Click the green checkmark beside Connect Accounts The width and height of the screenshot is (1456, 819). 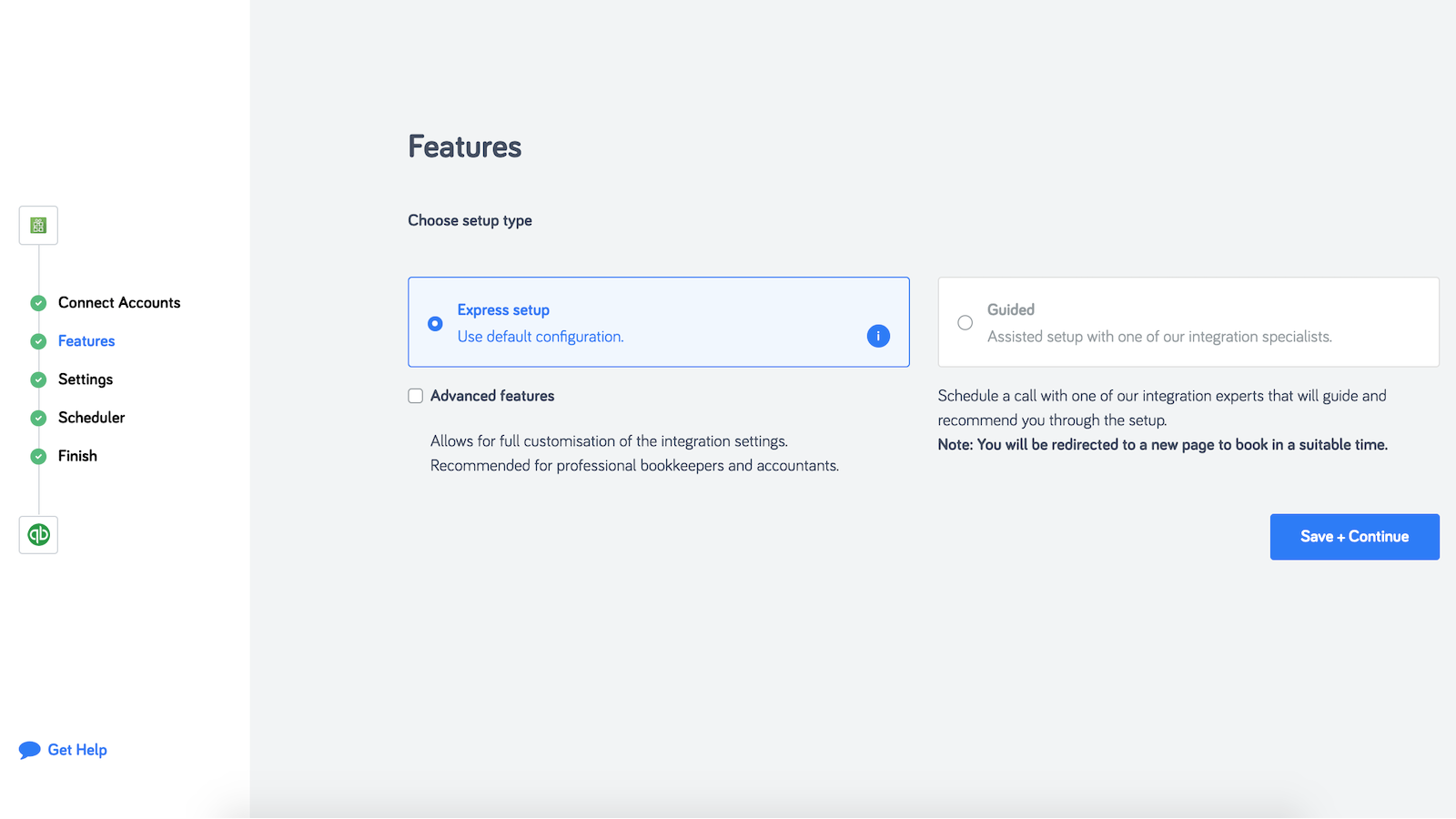[37, 302]
